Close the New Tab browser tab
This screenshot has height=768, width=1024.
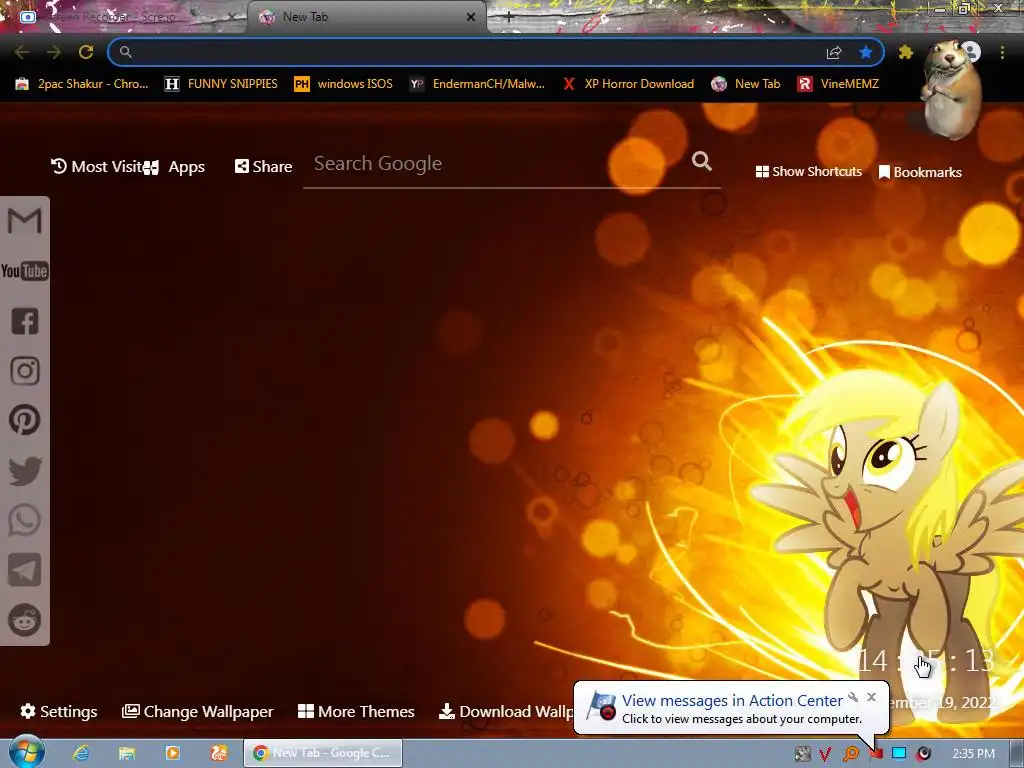471,17
